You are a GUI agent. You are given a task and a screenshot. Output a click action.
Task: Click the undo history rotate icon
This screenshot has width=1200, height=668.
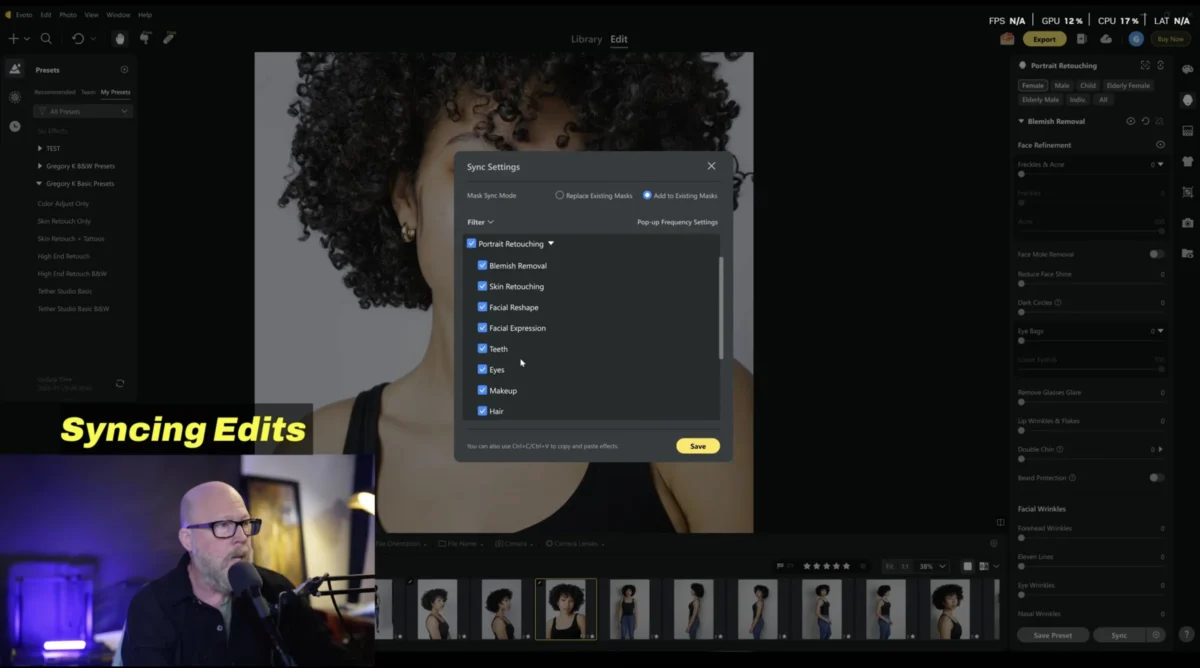[x=78, y=38]
